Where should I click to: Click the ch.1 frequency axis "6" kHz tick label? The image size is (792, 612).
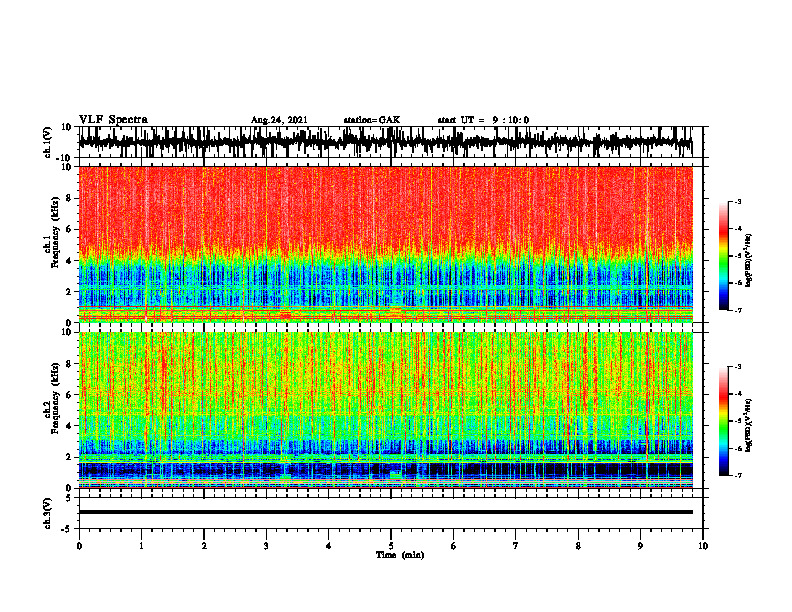(x=69, y=229)
